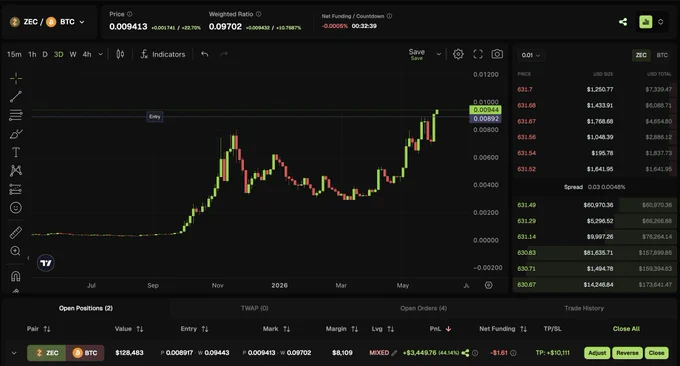Viewport: 680px width, 366px height.
Task: Switch order book to ZEC
Action: [x=641, y=55]
